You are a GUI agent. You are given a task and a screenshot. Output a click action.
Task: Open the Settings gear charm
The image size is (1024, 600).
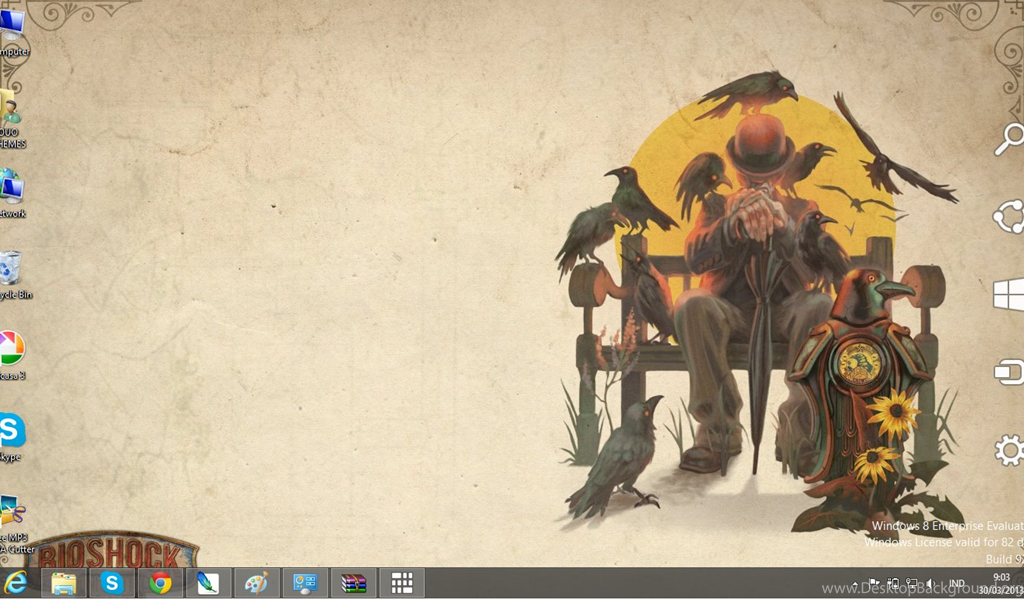(1009, 450)
